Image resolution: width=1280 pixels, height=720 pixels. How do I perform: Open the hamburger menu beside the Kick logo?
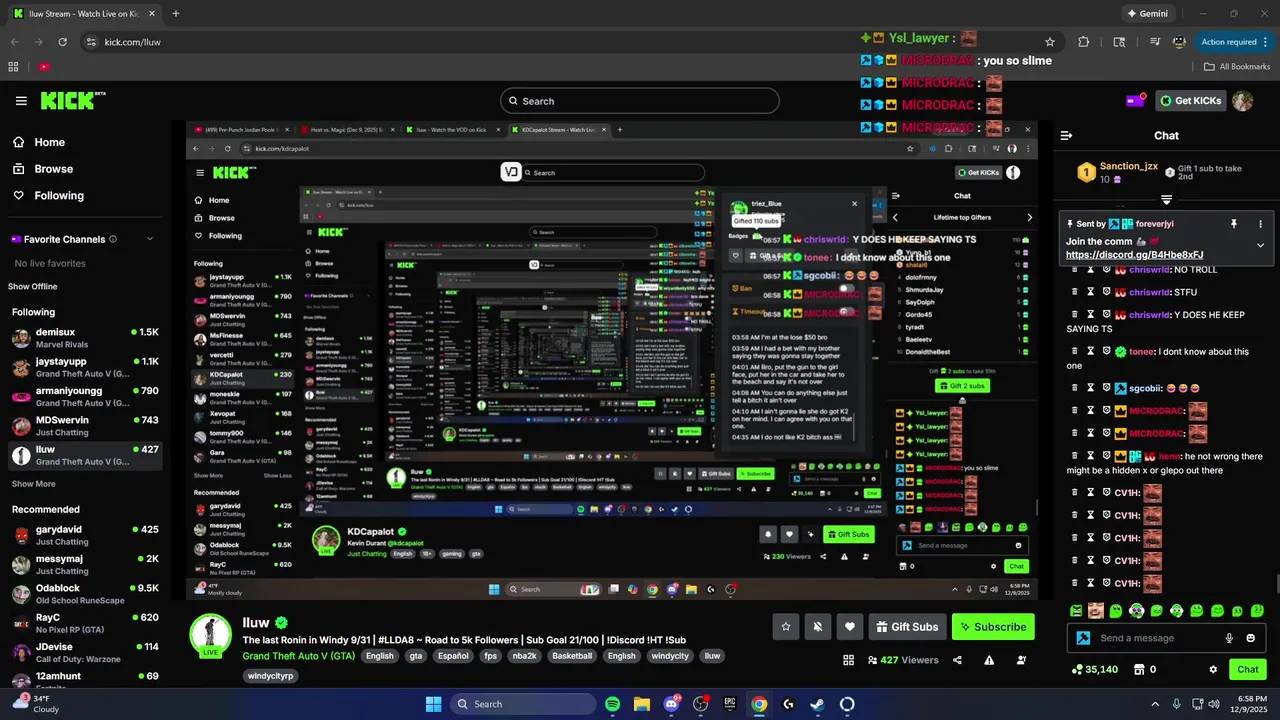[21, 101]
